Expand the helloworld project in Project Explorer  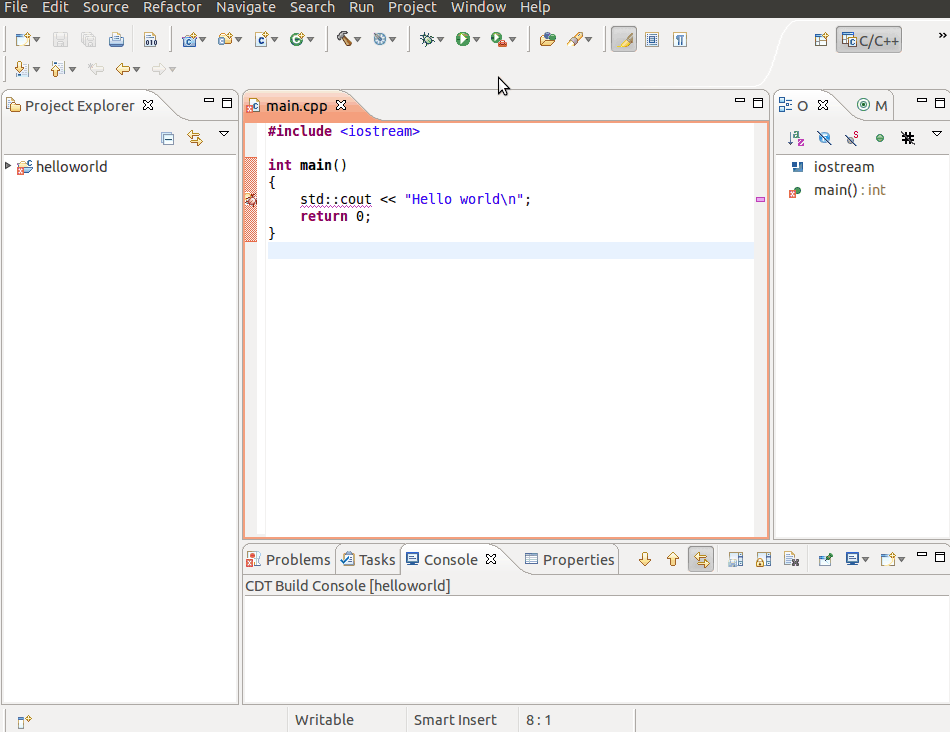(x=8, y=167)
